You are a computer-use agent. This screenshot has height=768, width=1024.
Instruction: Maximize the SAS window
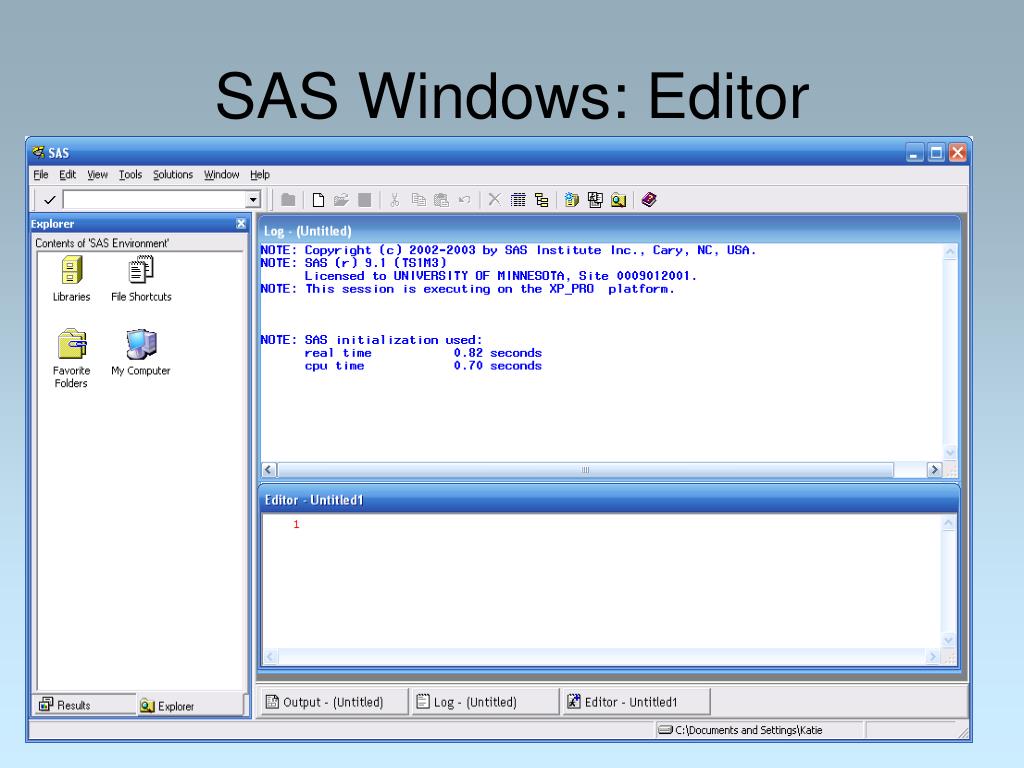click(936, 153)
